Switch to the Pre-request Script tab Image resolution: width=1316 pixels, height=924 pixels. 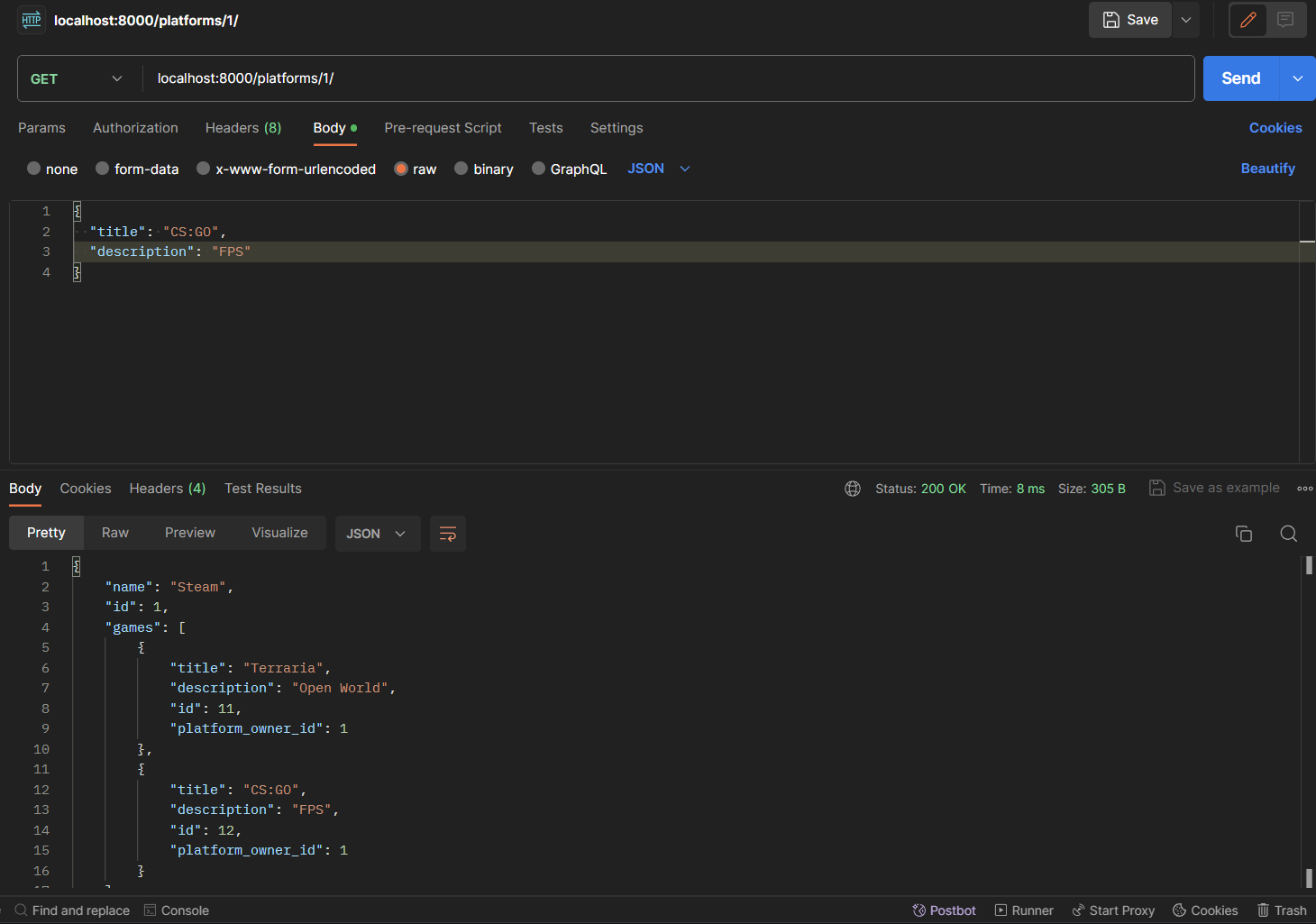(x=443, y=128)
